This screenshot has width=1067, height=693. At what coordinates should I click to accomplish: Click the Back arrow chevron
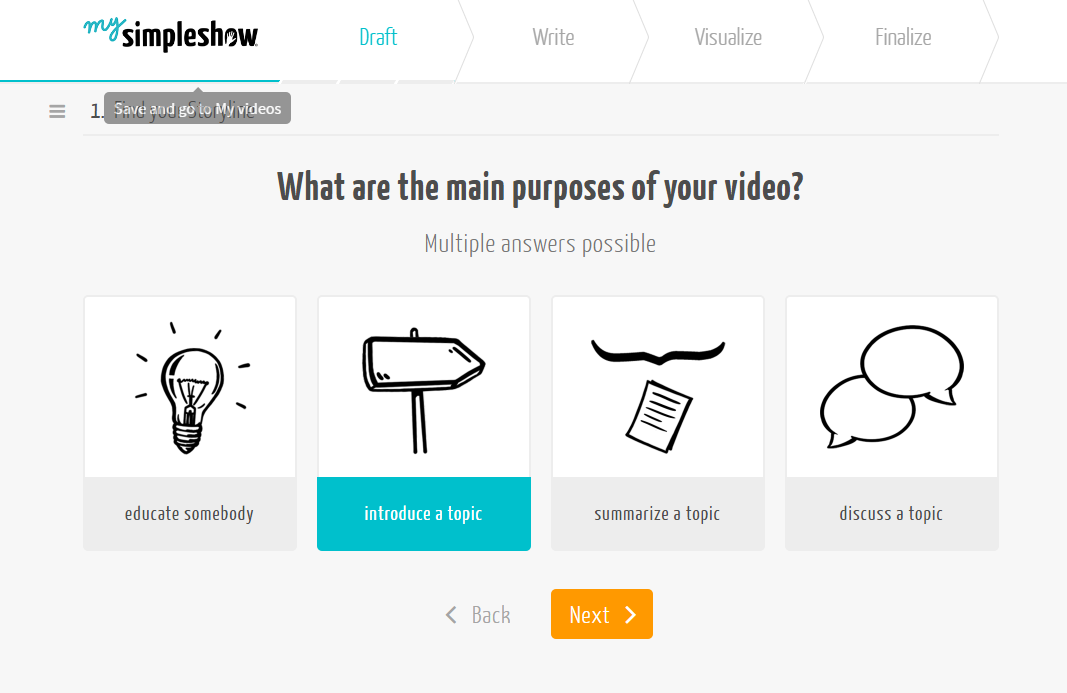pos(451,615)
